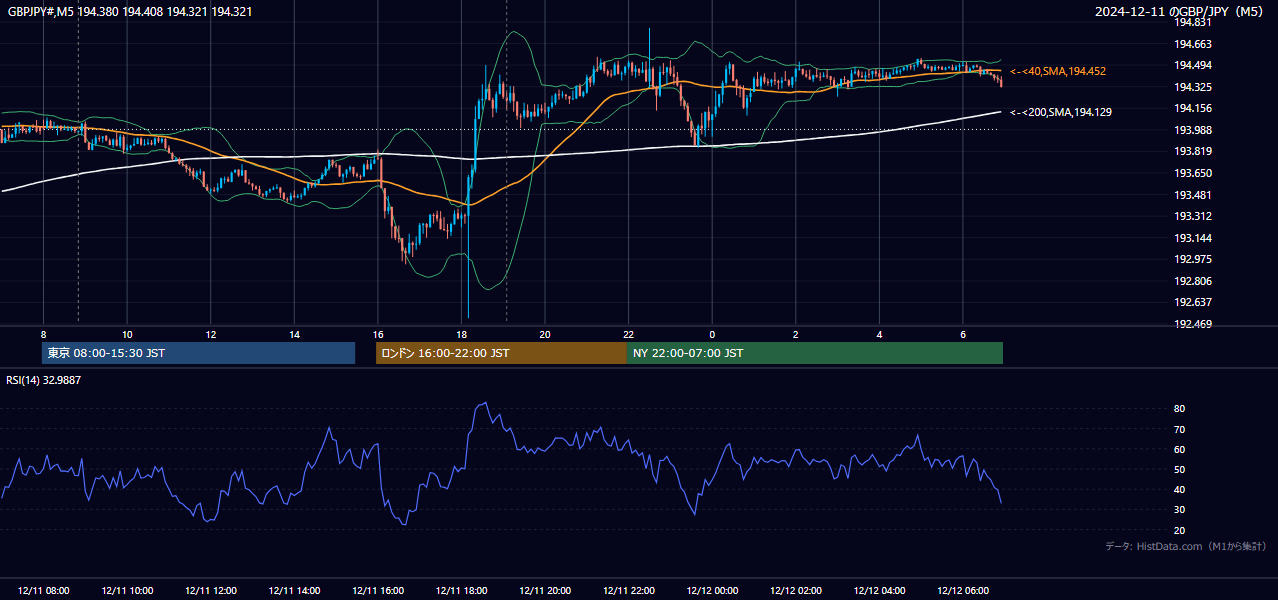Click RSI axis level 20

point(1179,530)
